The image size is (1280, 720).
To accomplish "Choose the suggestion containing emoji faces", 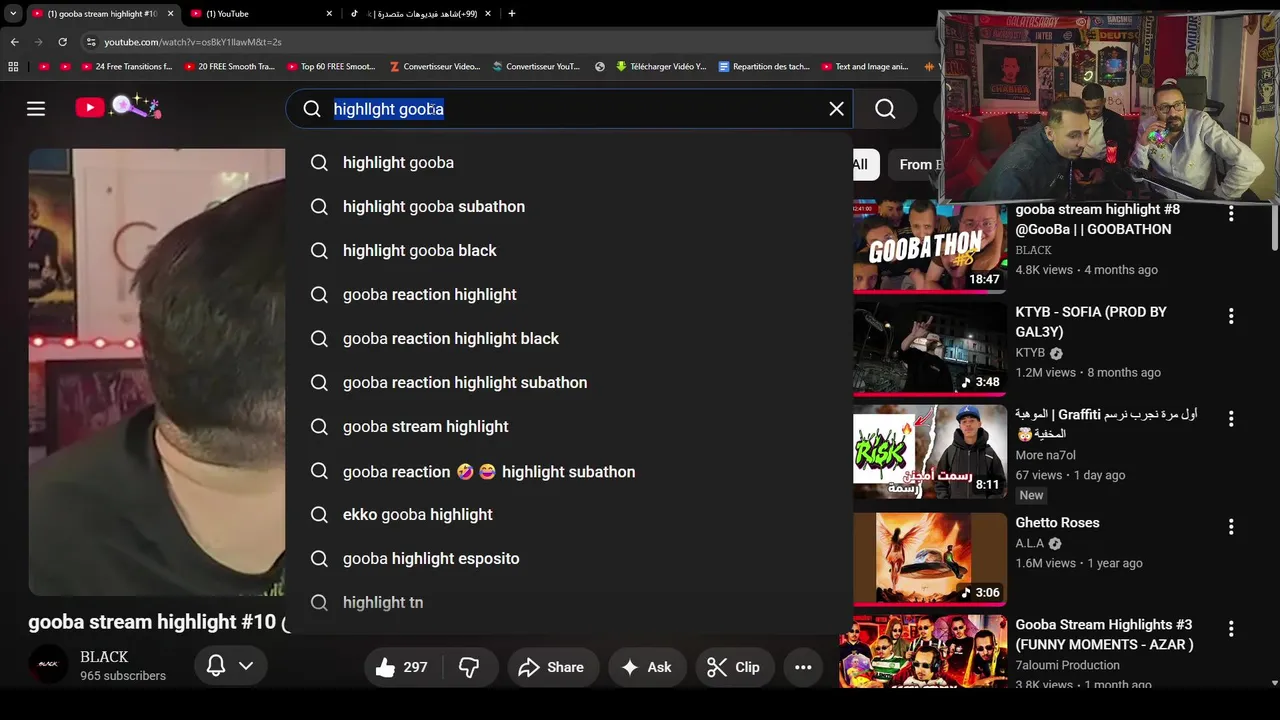I will [569, 471].
